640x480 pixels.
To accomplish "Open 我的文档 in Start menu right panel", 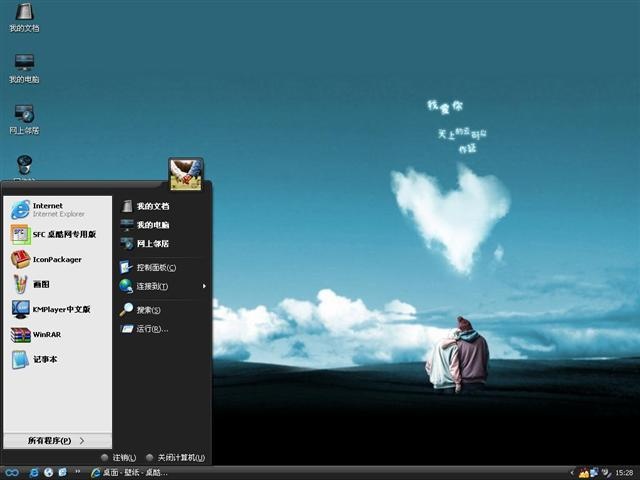I will [152, 206].
